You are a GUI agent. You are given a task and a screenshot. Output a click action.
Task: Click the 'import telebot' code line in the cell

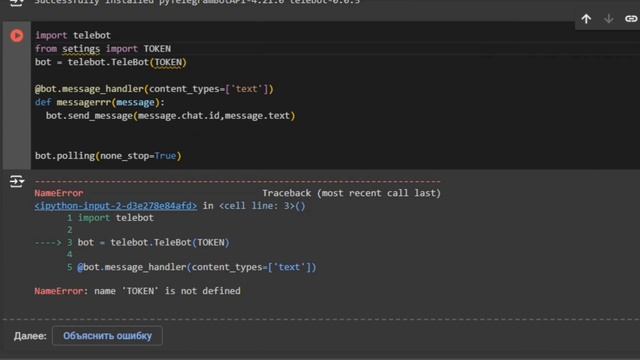pos(73,36)
